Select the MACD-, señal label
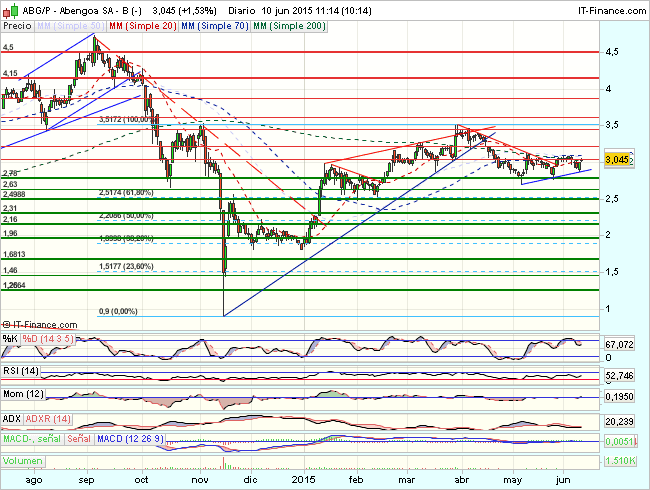Viewport: 650px width, 490px height. (x=32, y=439)
